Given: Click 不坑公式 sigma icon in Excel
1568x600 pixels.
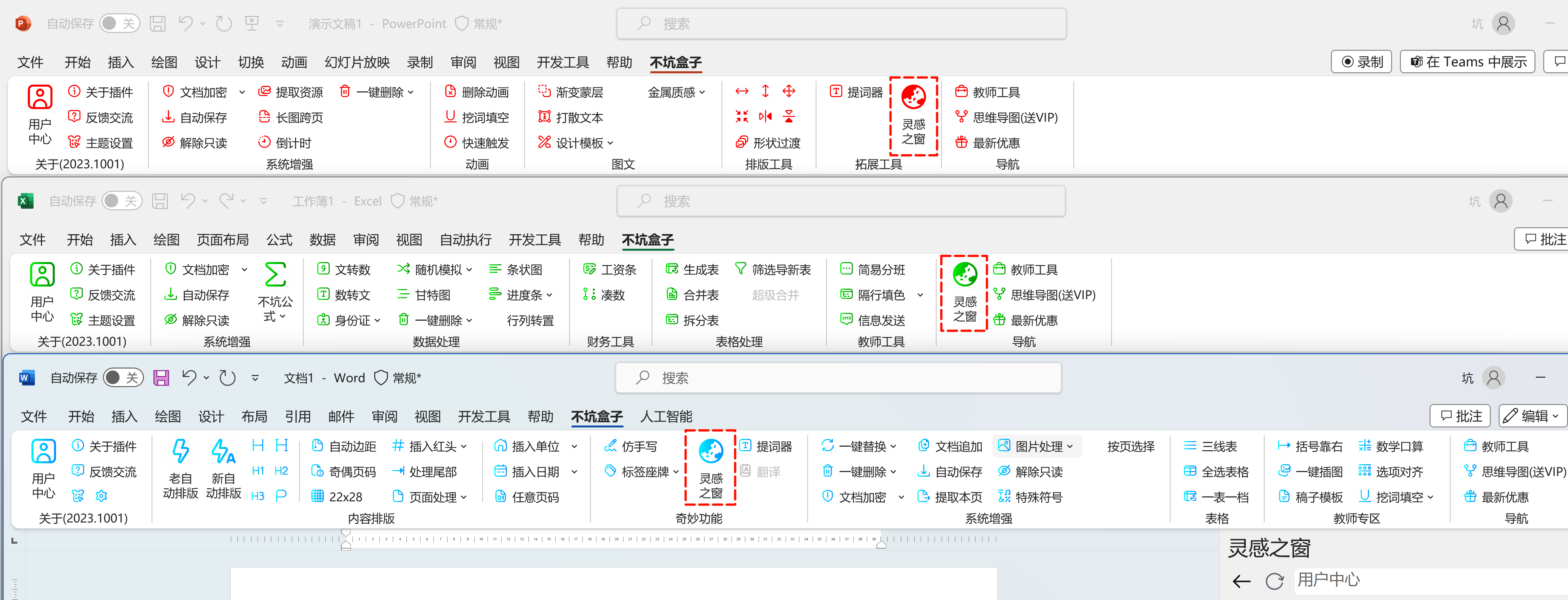Looking at the screenshot, I should pyautogui.click(x=275, y=275).
